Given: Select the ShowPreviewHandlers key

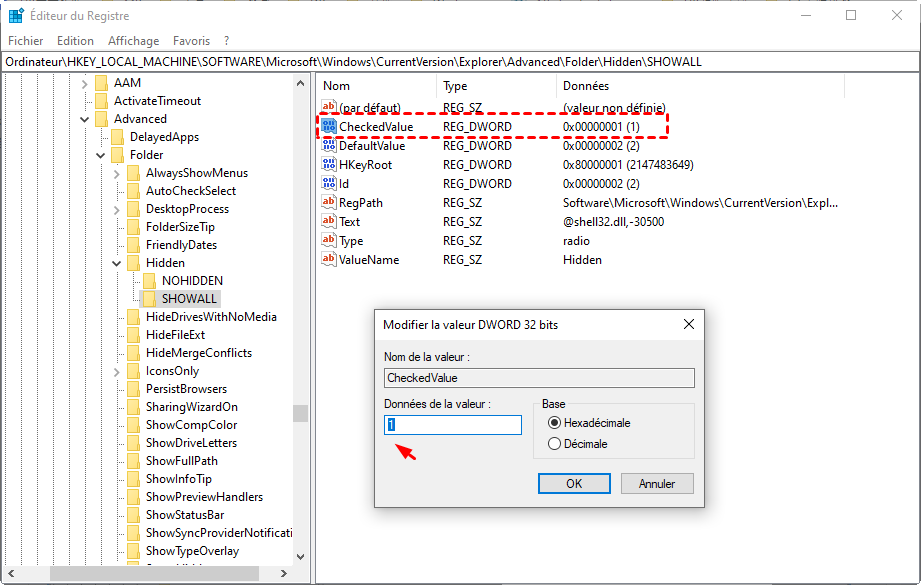Looking at the screenshot, I should [204, 497].
